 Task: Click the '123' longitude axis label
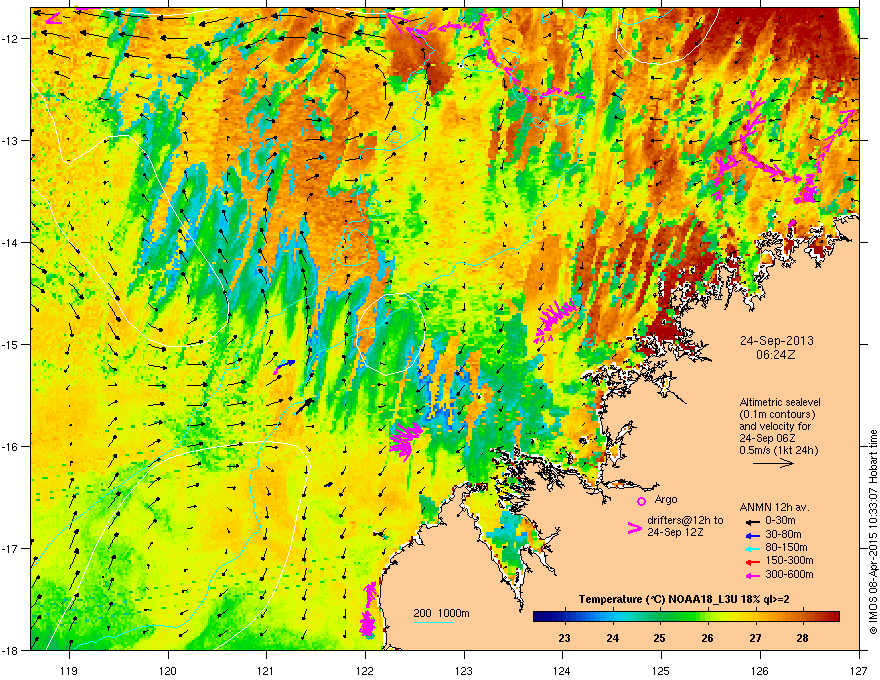464,670
